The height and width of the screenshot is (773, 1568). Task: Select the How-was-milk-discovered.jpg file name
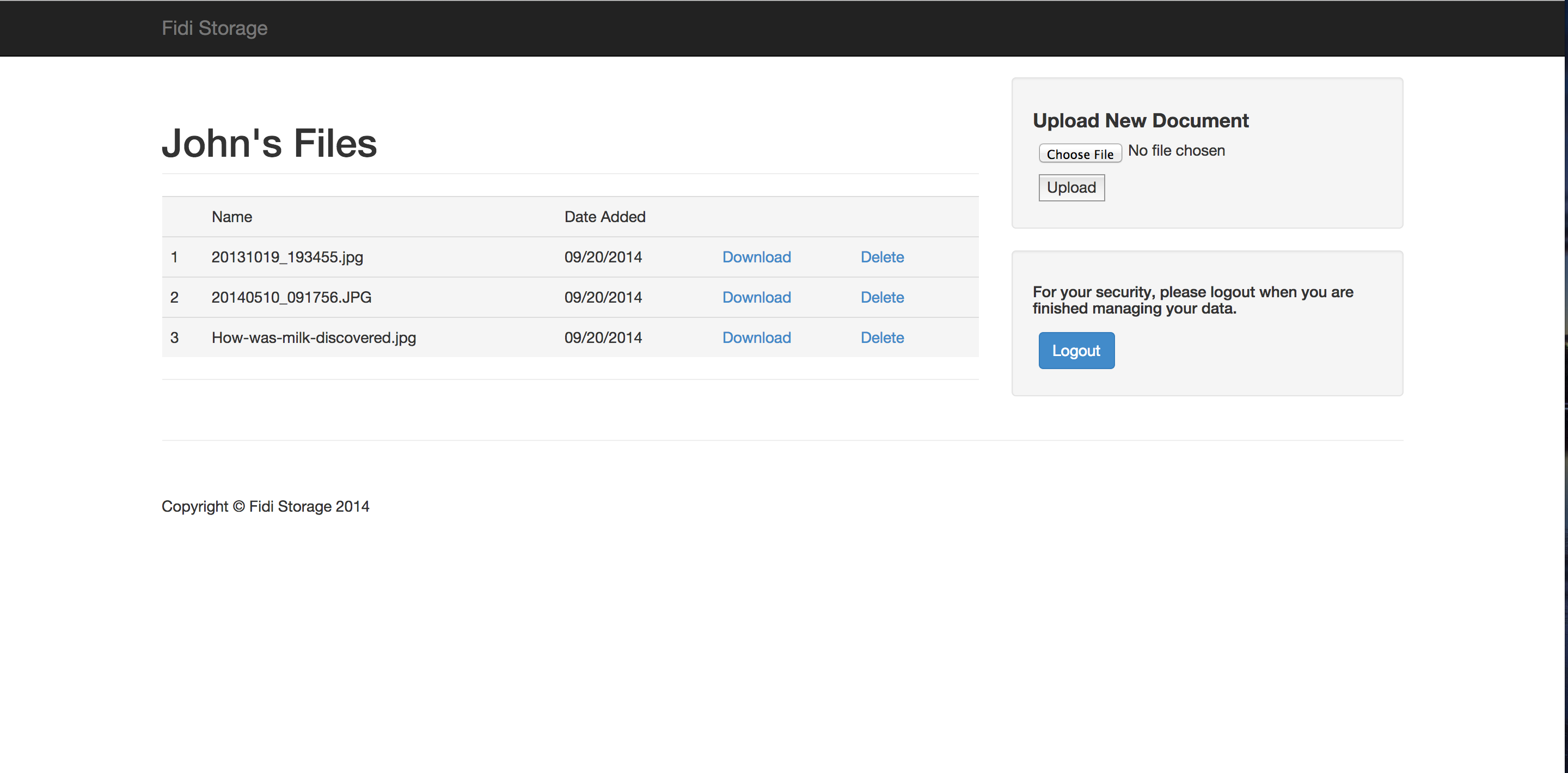point(314,337)
